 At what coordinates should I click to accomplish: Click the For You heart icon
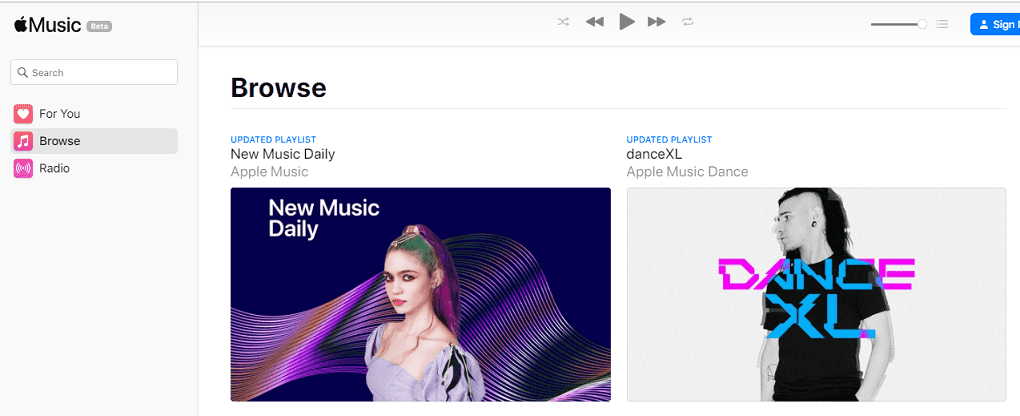coord(23,114)
